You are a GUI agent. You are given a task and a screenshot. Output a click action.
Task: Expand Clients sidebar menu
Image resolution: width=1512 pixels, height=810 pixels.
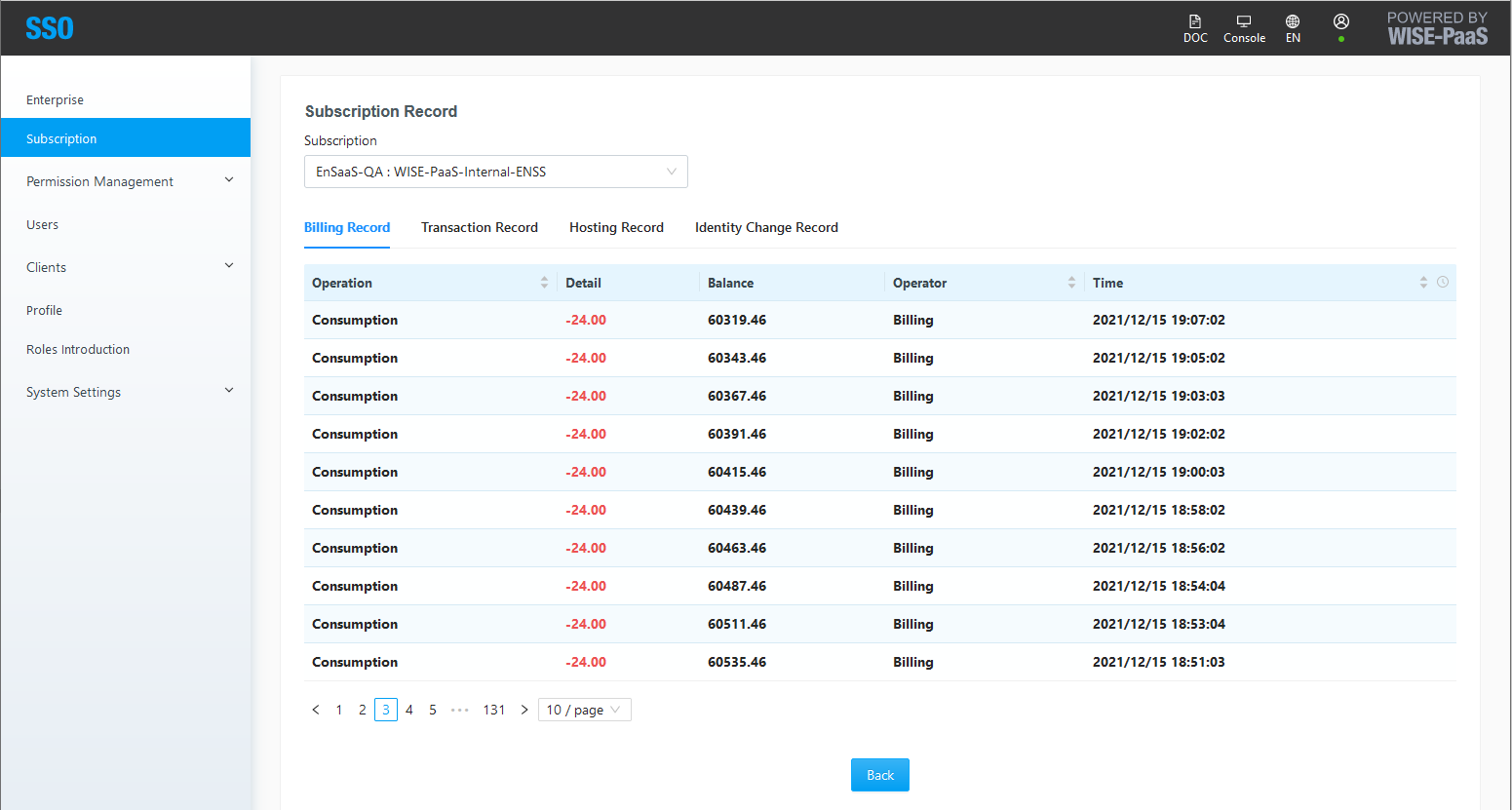point(229,266)
